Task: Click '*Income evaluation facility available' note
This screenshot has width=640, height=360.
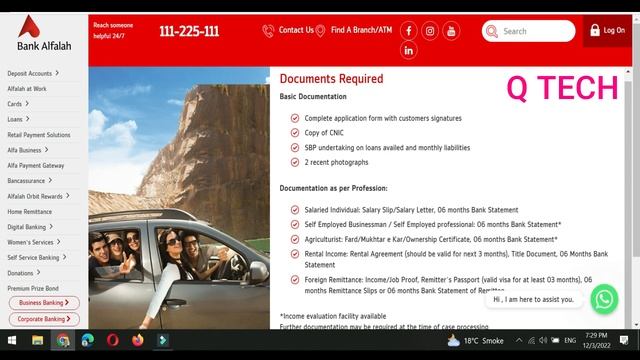Action: [x=333, y=316]
